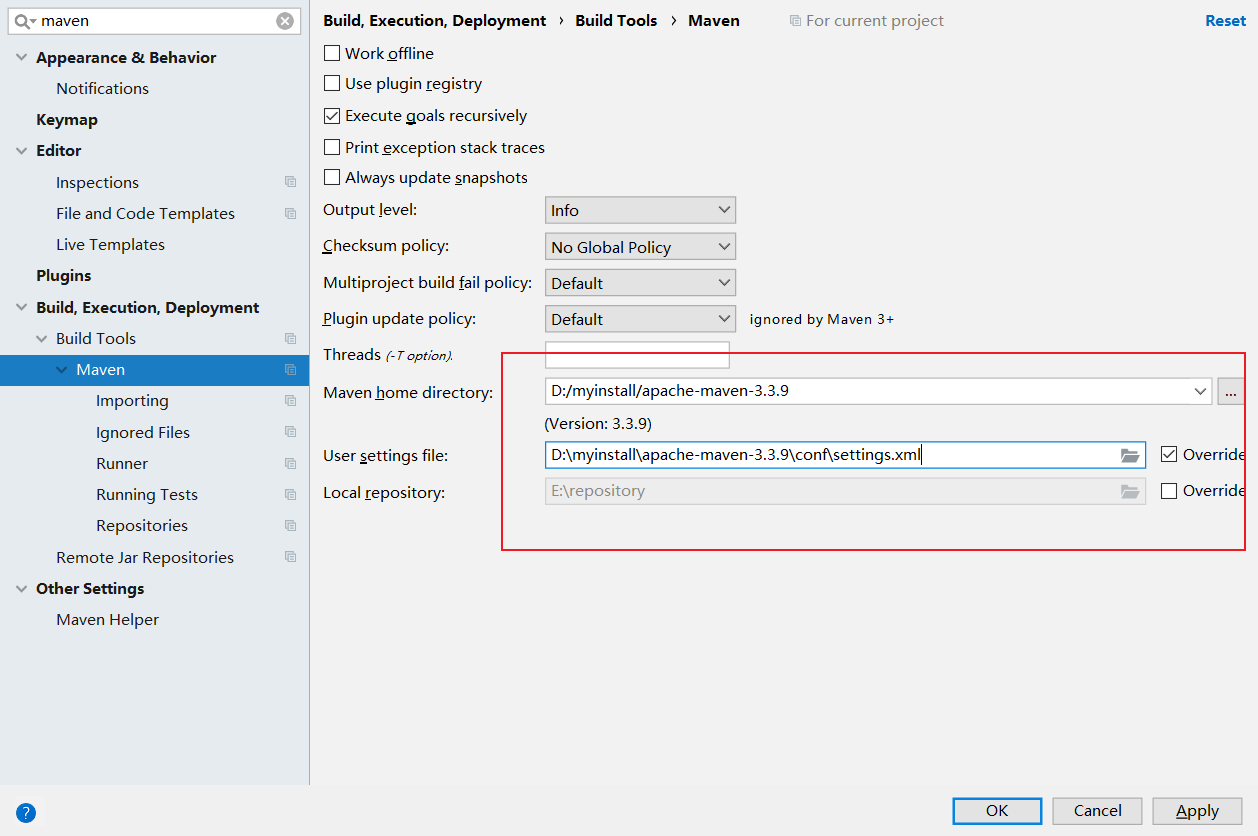The width and height of the screenshot is (1258, 836).
Task: Toggle Override for Local repository
Action: click(x=1169, y=491)
